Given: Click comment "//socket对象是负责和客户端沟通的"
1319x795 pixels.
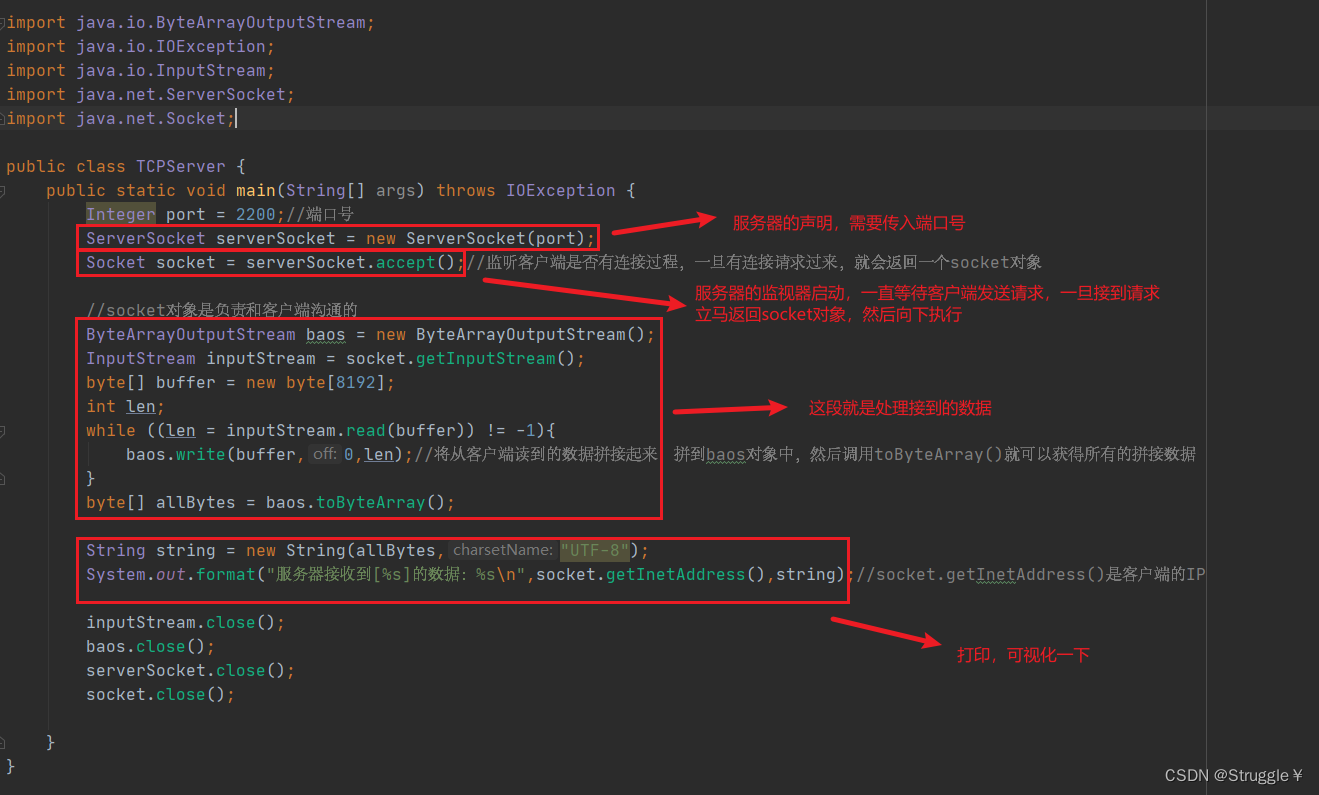Looking at the screenshot, I should tap(221, 310).
